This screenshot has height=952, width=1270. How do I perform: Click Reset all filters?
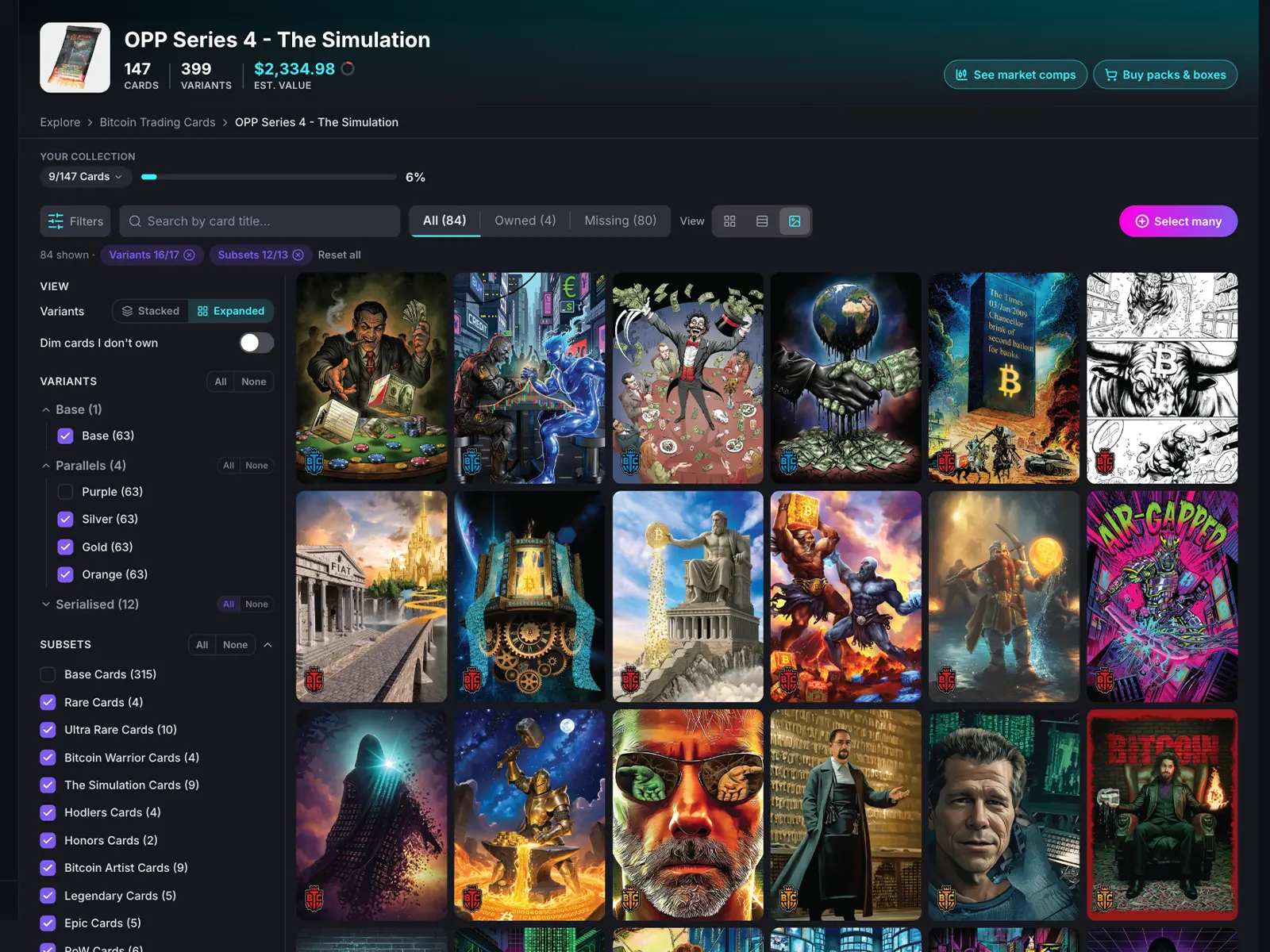pyautogui.click(x=339, y=255)
